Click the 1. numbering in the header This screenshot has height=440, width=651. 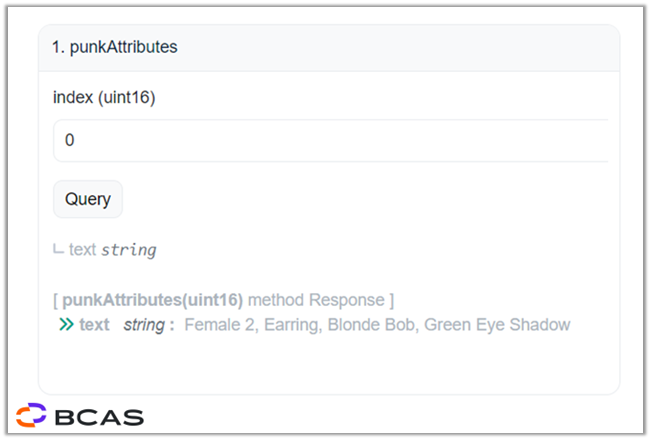coord(58,47)
